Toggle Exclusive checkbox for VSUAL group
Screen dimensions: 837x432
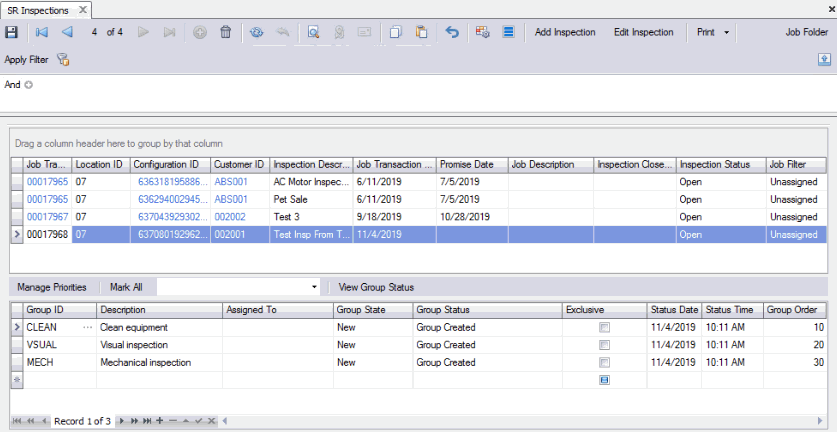pyautogui.click(x=604, y=345)
